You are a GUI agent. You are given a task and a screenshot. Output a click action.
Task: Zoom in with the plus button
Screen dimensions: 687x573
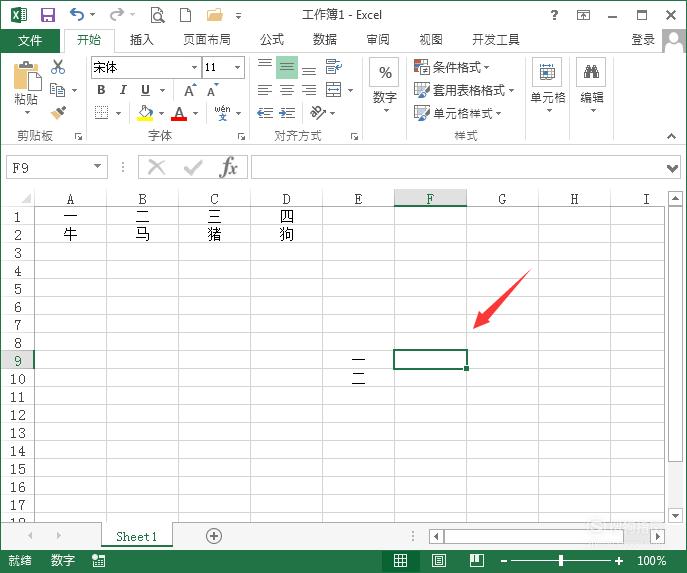pos(619,560)
